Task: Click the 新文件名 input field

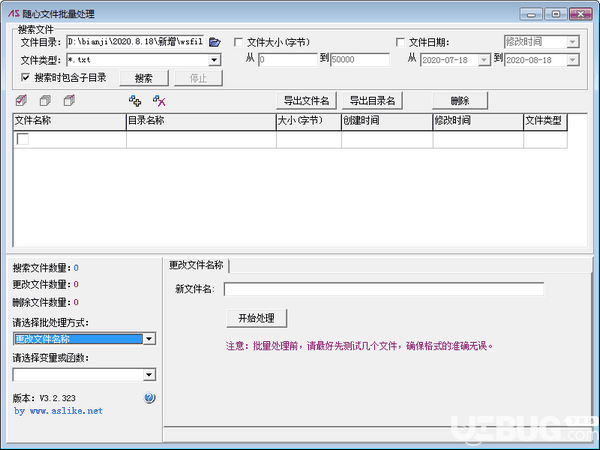Action: (384, 289)
